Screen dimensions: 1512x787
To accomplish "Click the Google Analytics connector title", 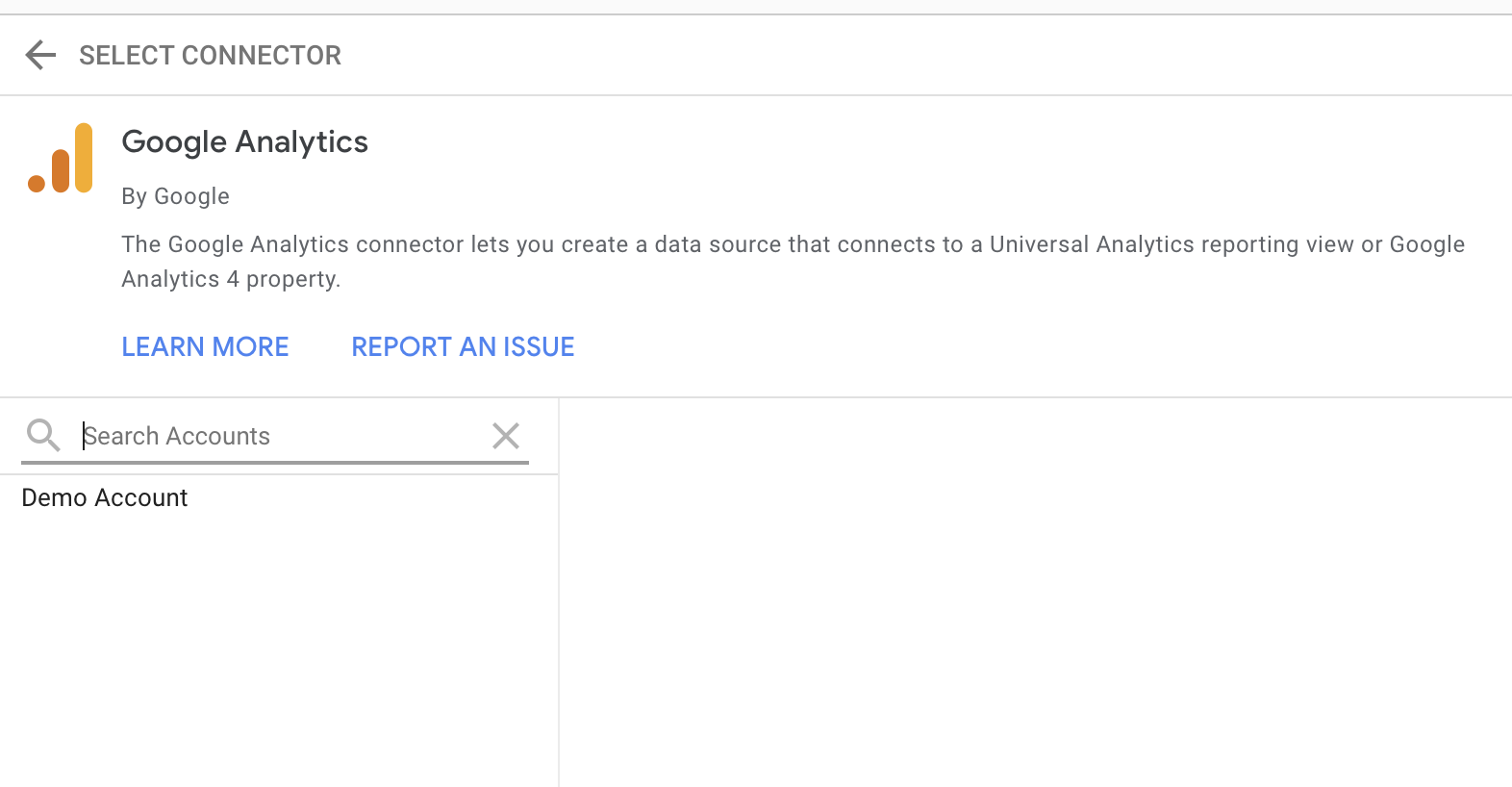I will point(244,142).
